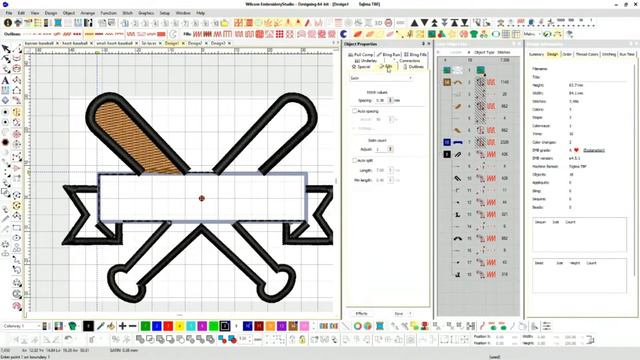Image resolution: width=640 pixels, height=360 pixels.
Task: Click the black up-triangle travel icon
Action: point(415,23)
